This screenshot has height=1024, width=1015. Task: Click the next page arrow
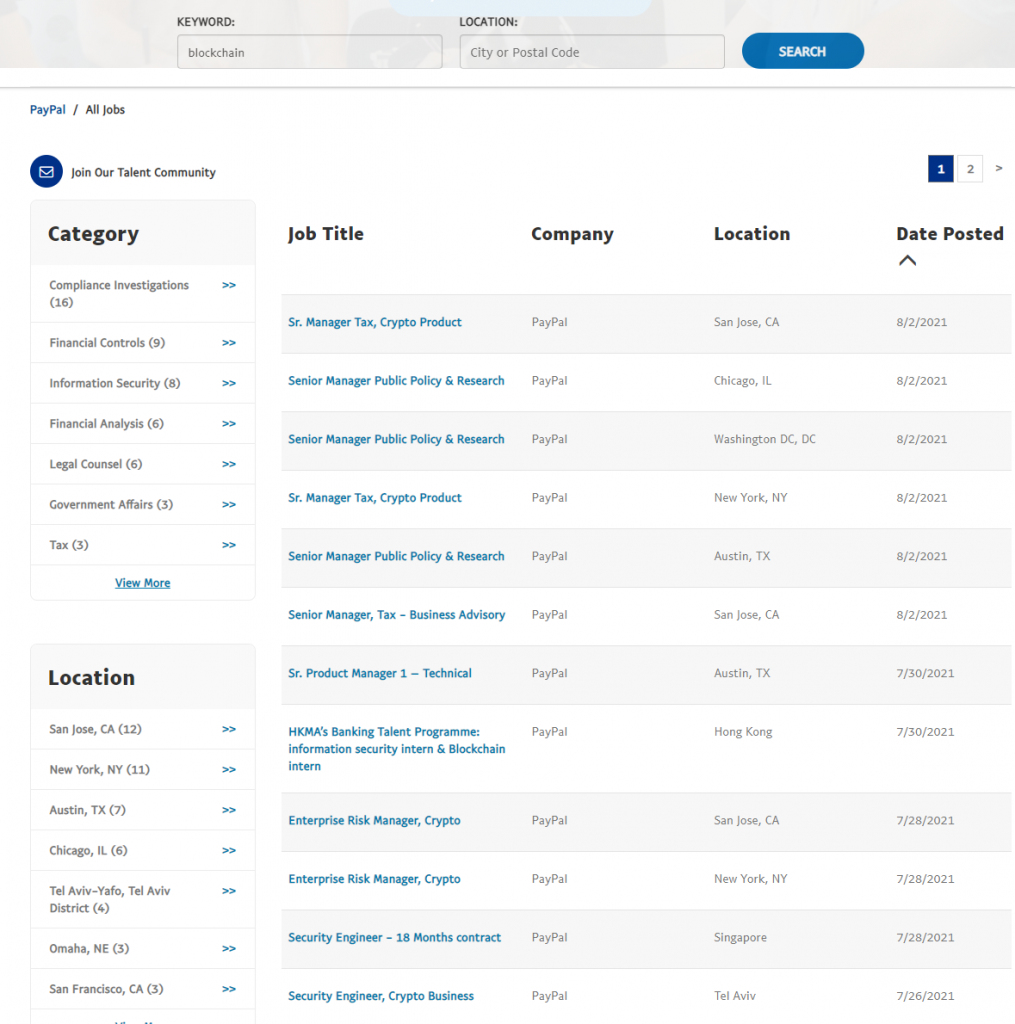999,168
